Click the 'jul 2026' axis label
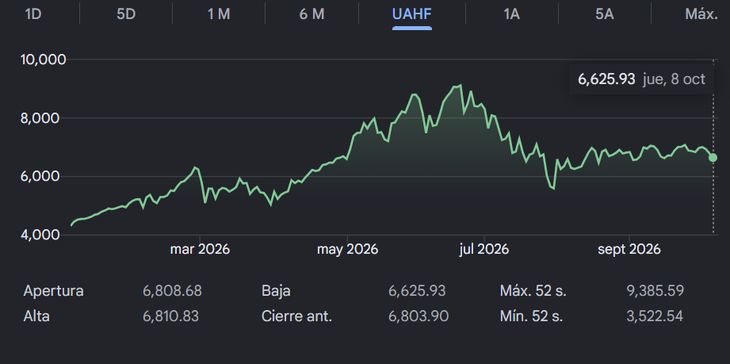The image size is (730, 364). tap(484, 249)
